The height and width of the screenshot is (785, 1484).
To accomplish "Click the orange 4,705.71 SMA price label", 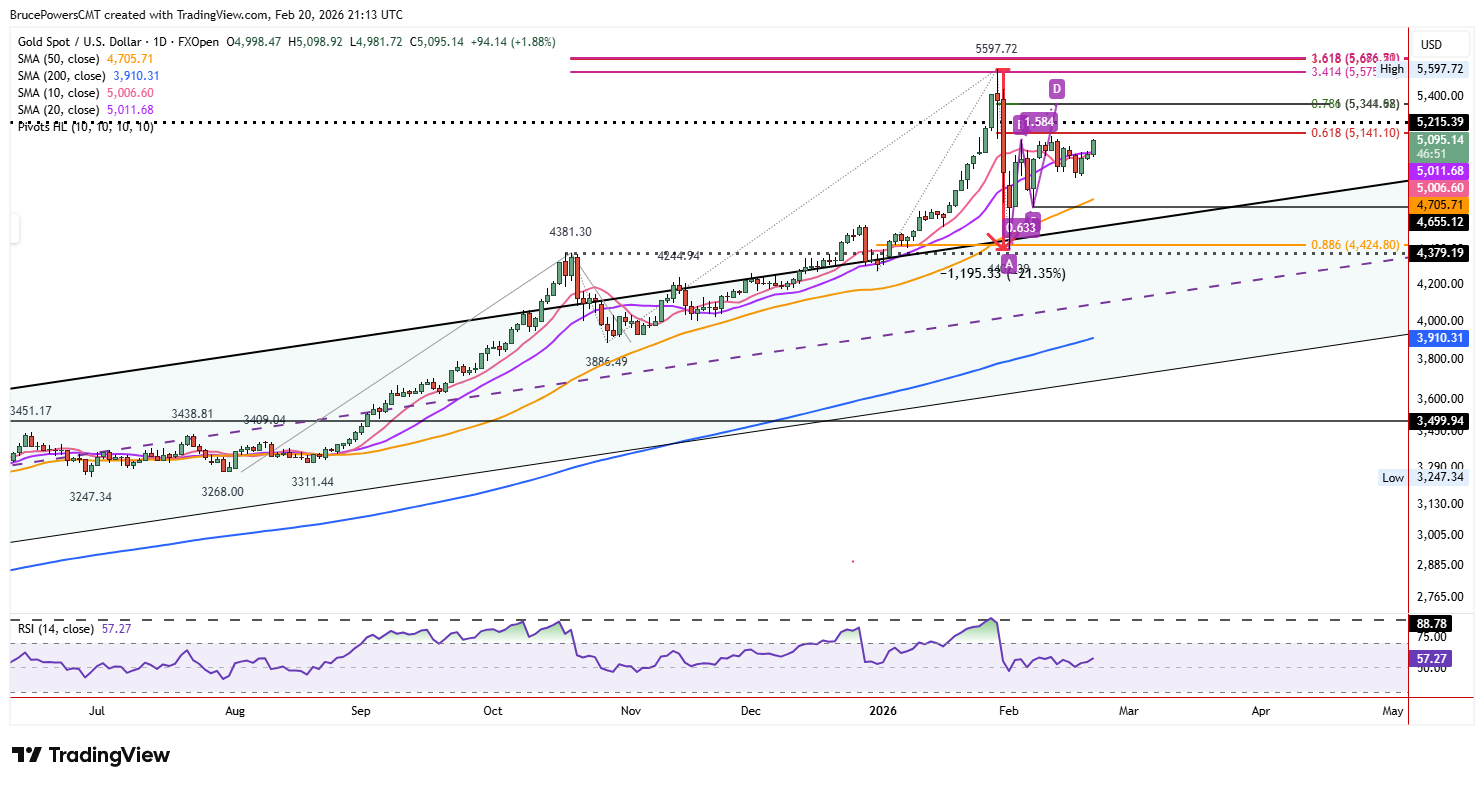I will pyautogui.click(x=1437, y=205).
